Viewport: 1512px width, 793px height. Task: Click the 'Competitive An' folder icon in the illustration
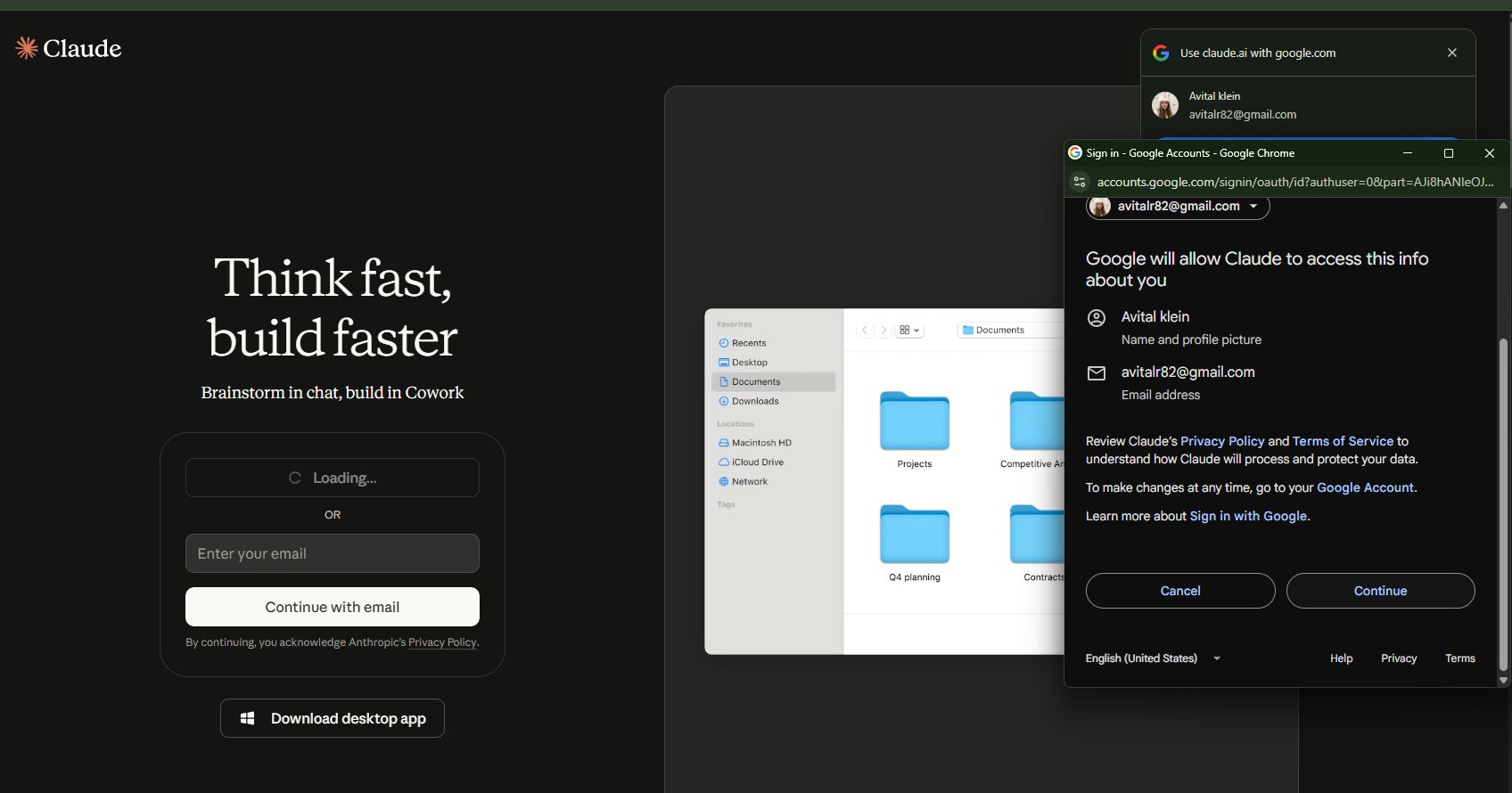click(x=1037, y=421)
